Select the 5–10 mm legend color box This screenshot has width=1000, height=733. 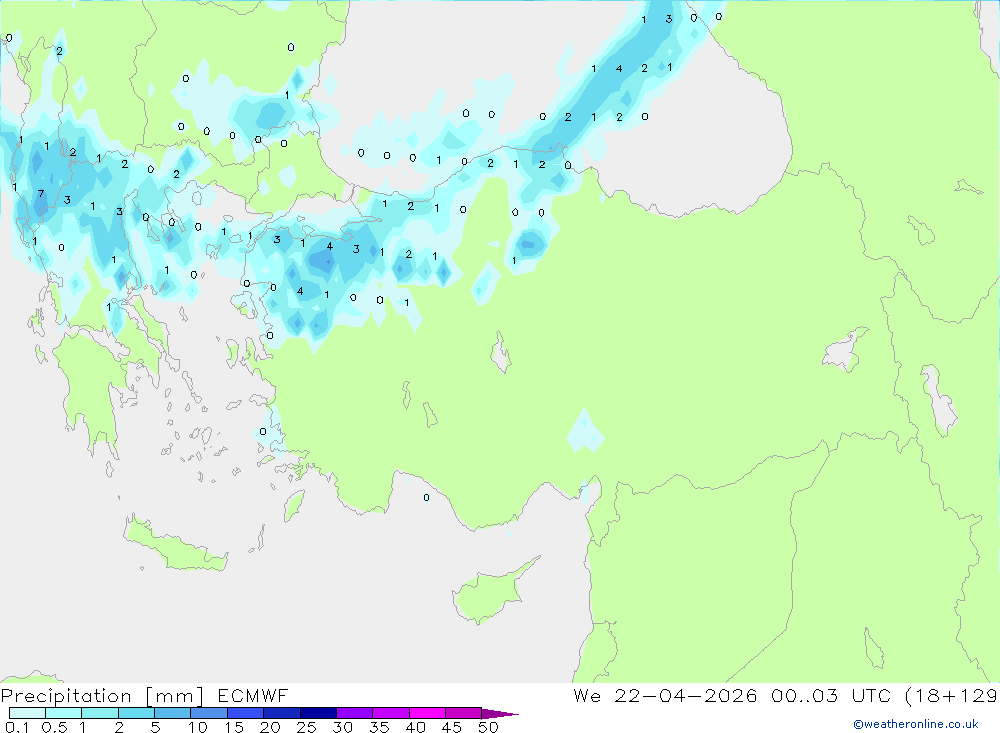pyautogui.click(x=172, y=713)
